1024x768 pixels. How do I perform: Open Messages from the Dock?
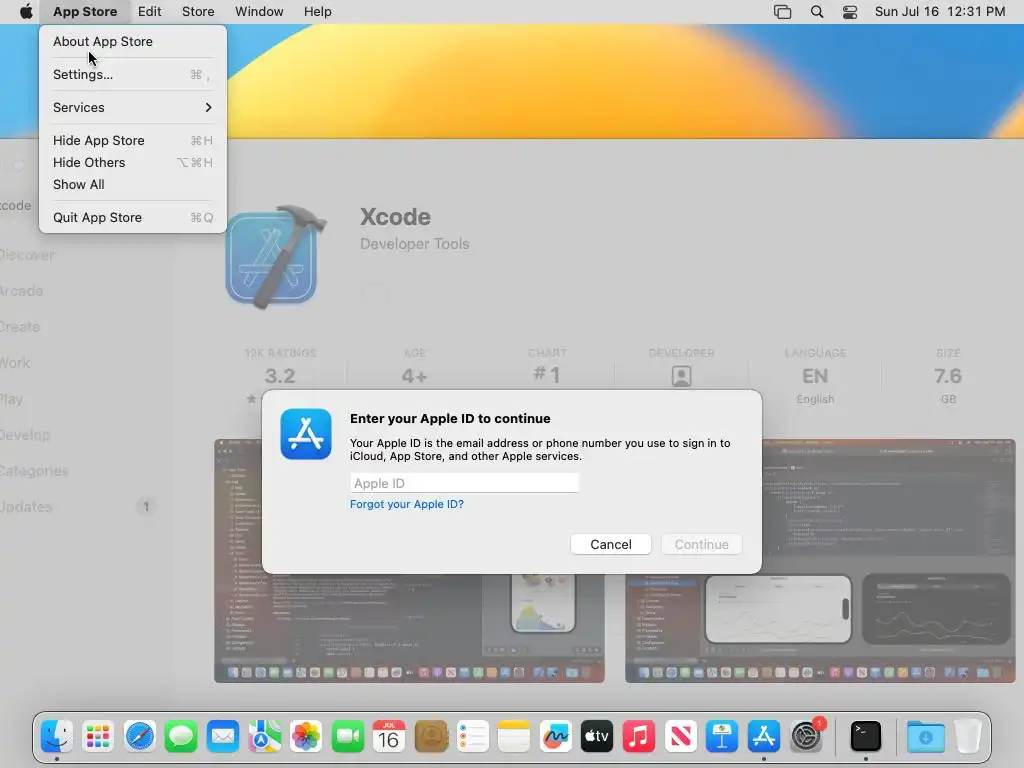point(181,737)
